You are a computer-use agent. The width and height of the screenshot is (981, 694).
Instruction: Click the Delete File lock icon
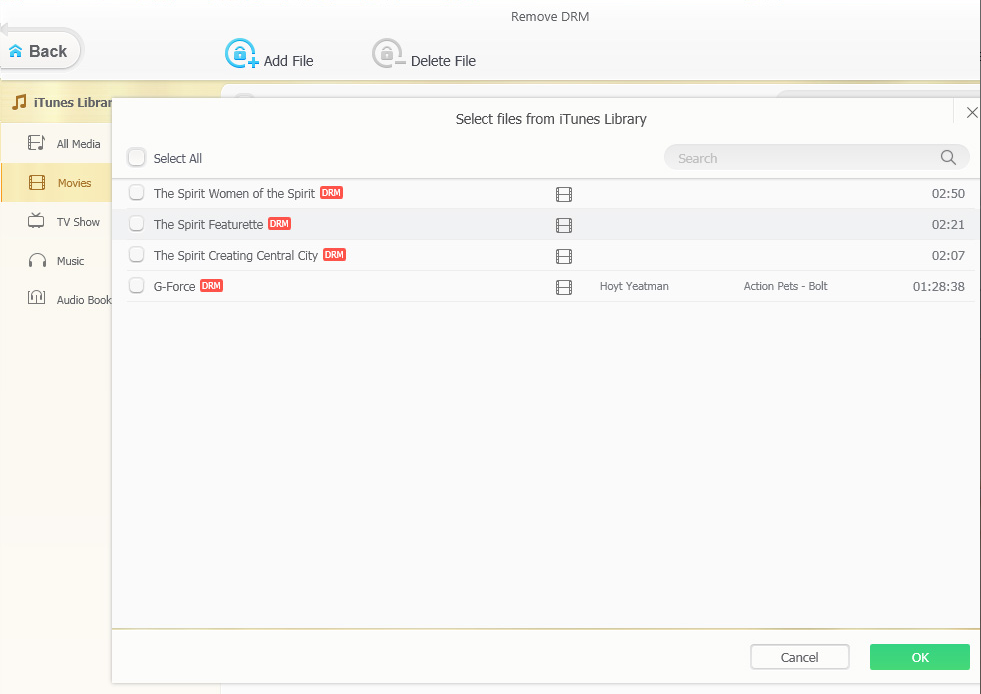[388, 54]
